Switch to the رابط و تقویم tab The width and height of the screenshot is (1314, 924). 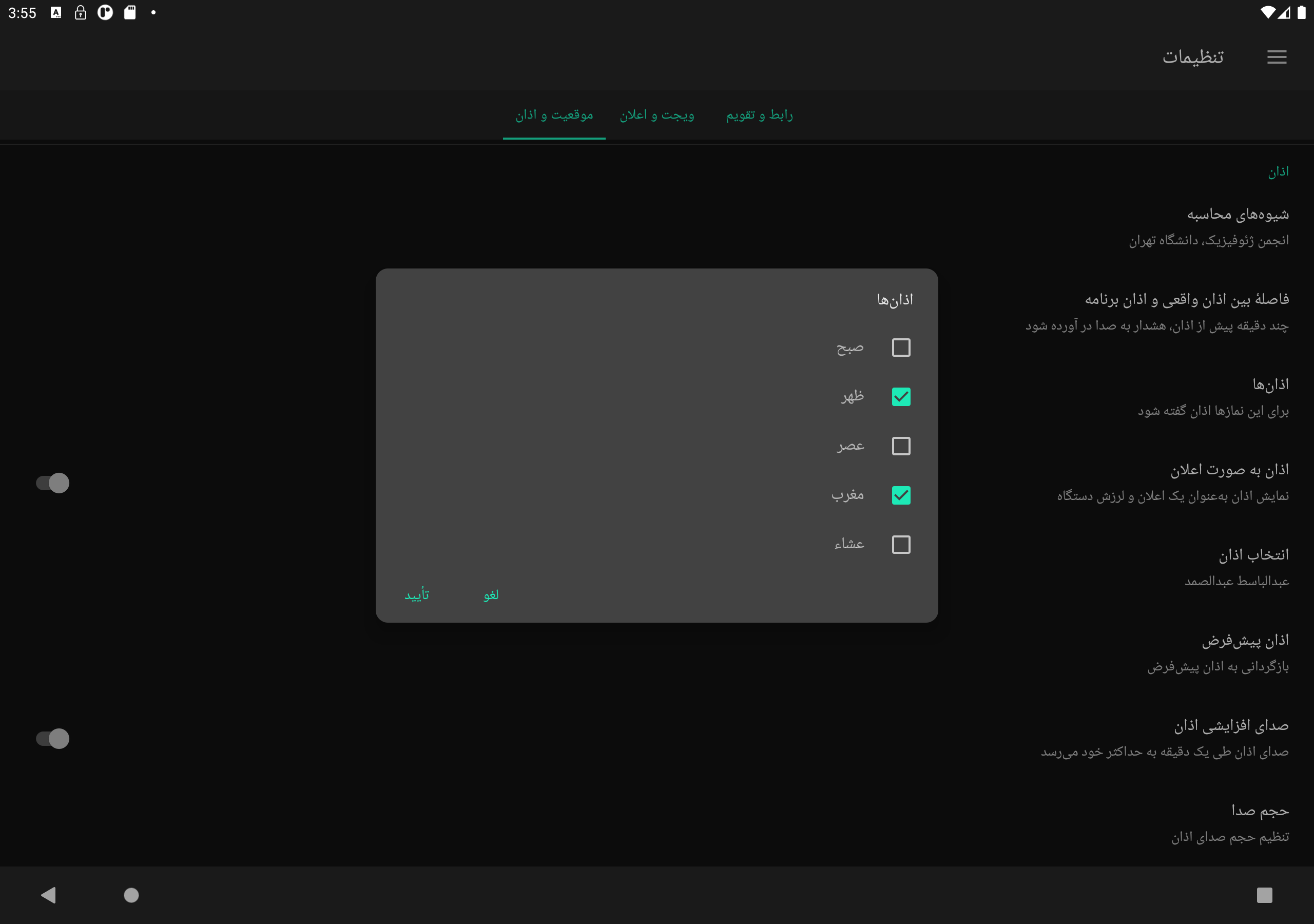760,115
